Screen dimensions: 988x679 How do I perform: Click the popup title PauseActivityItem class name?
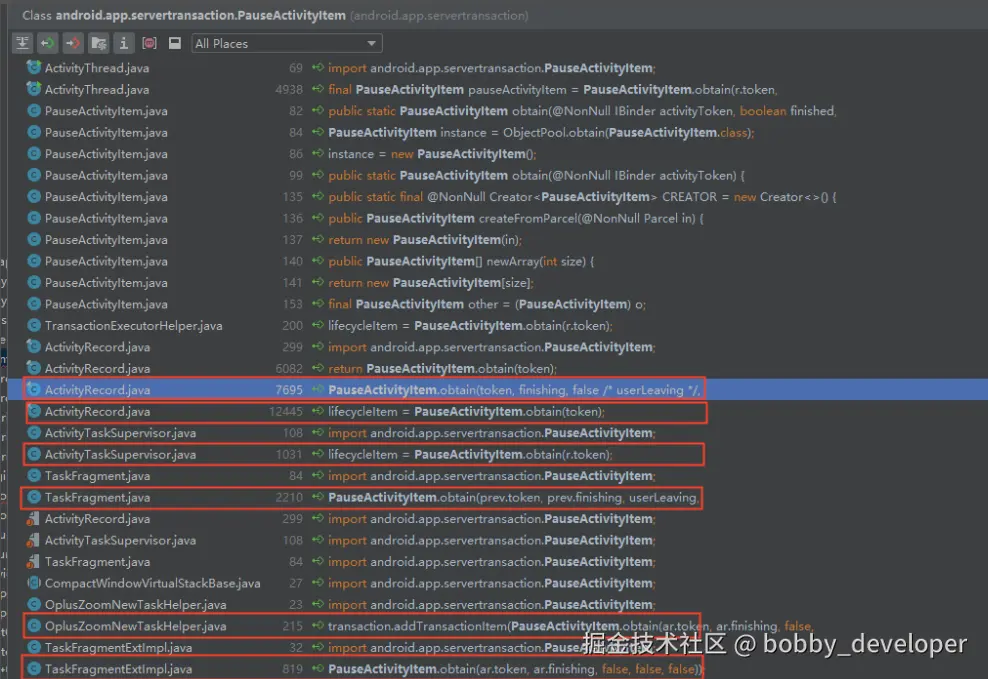click(200, 15)
